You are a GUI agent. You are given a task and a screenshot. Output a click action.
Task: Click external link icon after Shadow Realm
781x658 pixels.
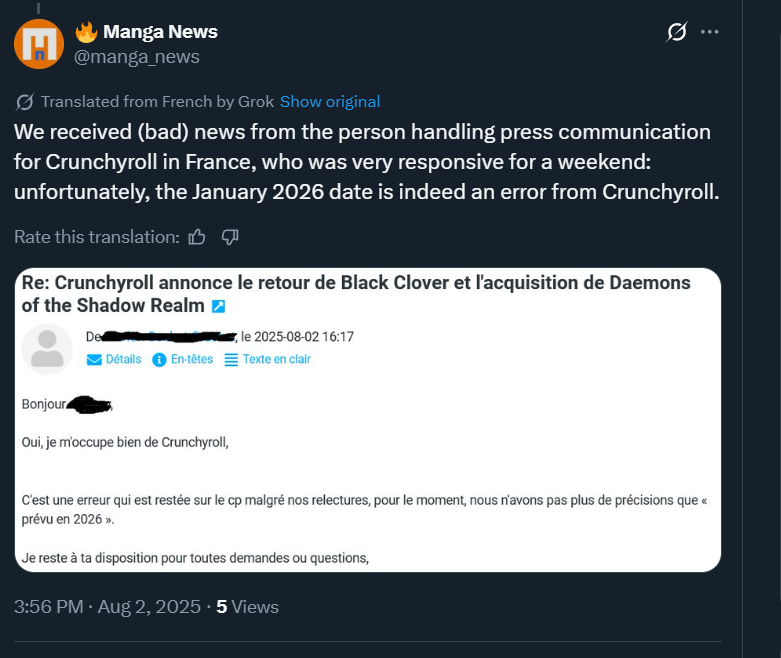(218, 306)
